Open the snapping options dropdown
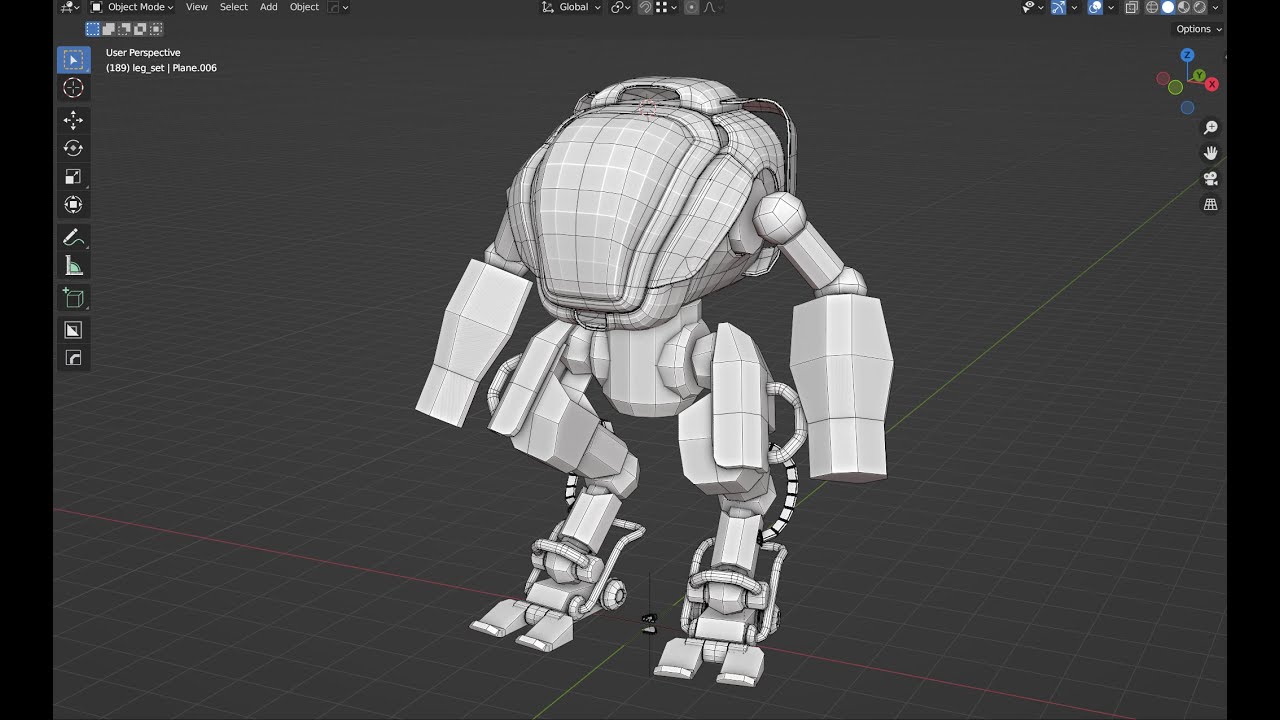Screen dimensions: 1280x720 point(667,7)
